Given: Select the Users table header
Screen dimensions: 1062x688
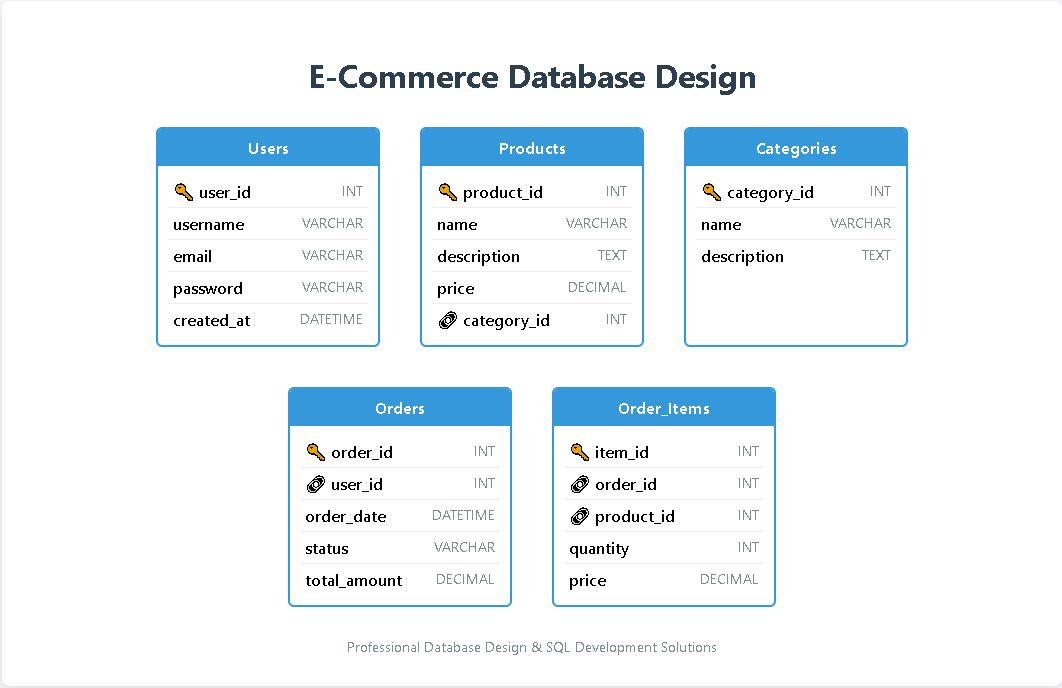Looking at the screenshot, I should pyautogui.click(x=268, y=148).
